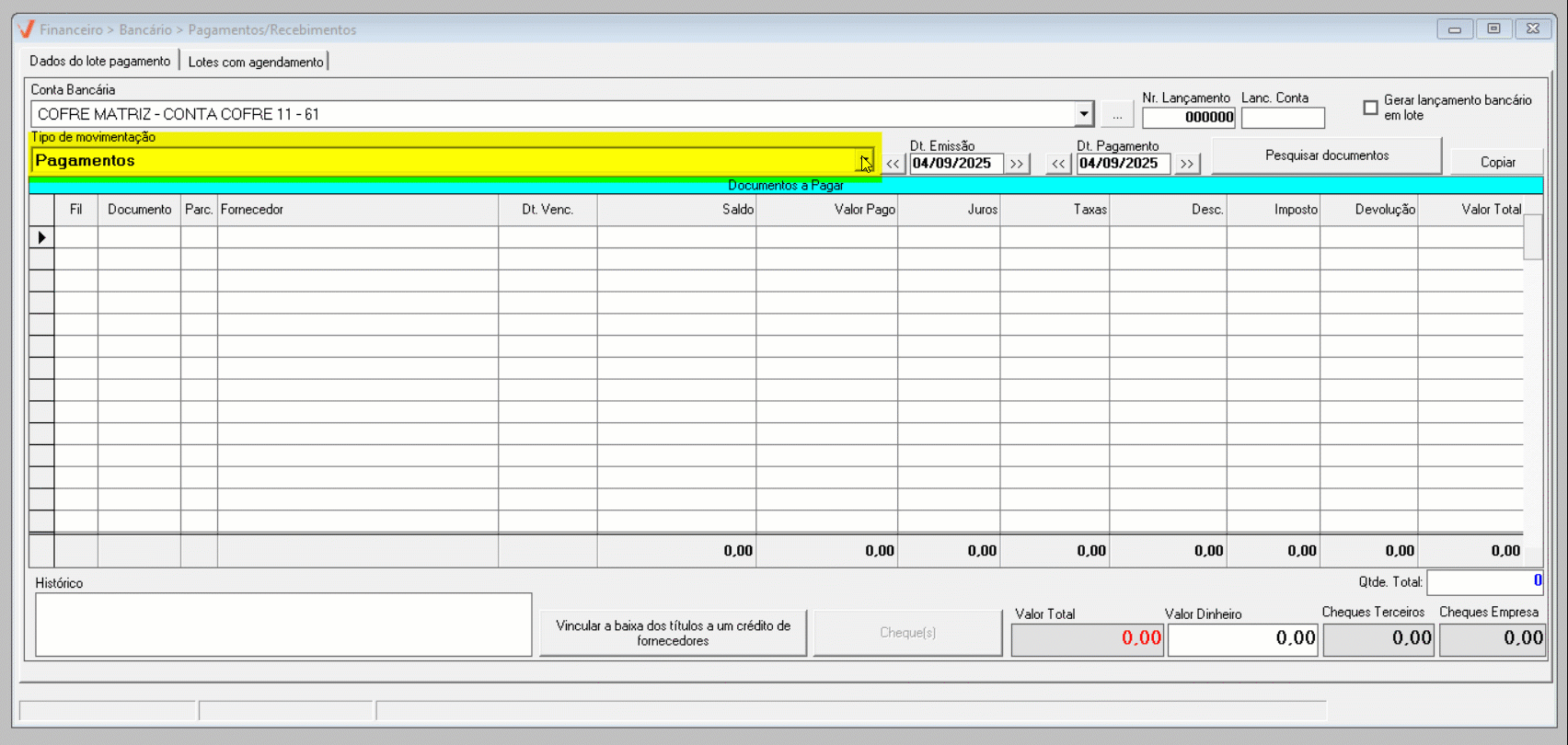Click the Nr. Lançamento field
Image resolution: width=1568 pixels, height=745 pixels.
pyautogui.click(x=1188, y=118)
